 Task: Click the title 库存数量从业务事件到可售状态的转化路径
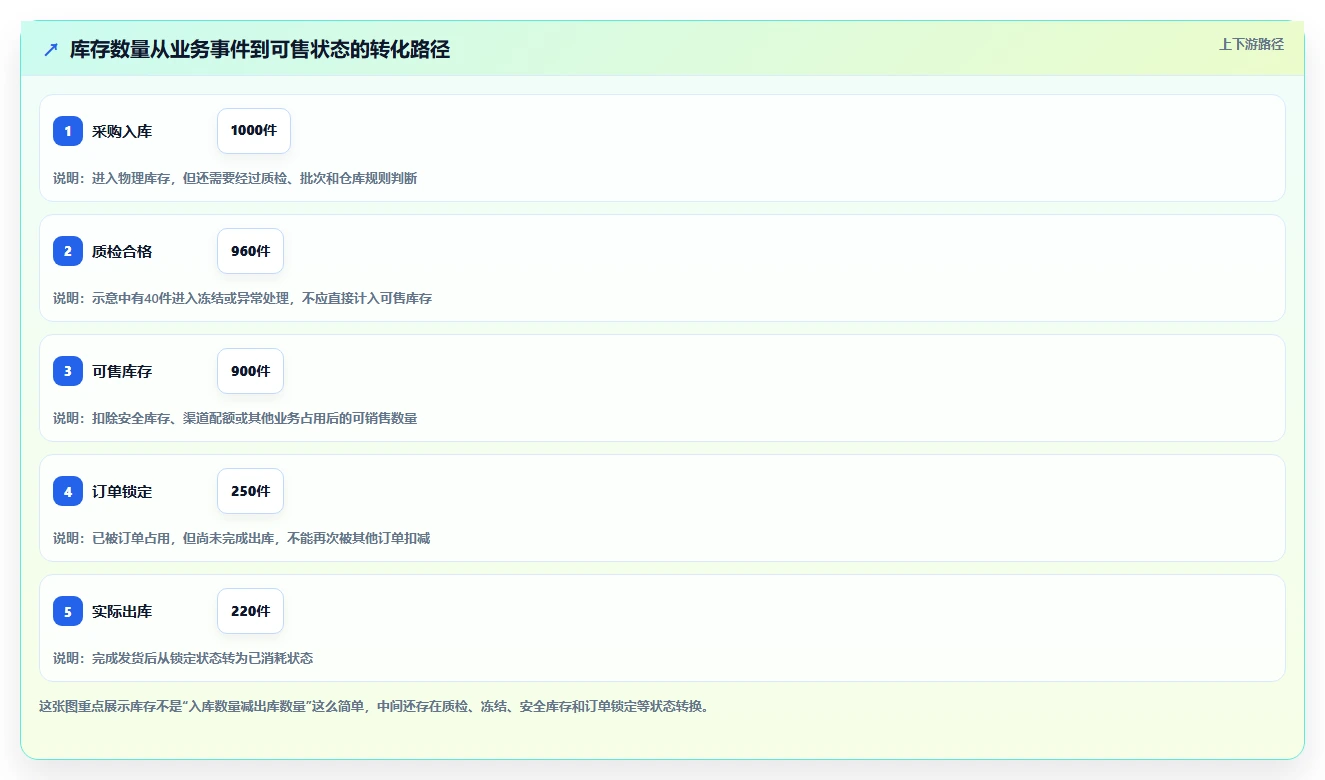[260, 50]
